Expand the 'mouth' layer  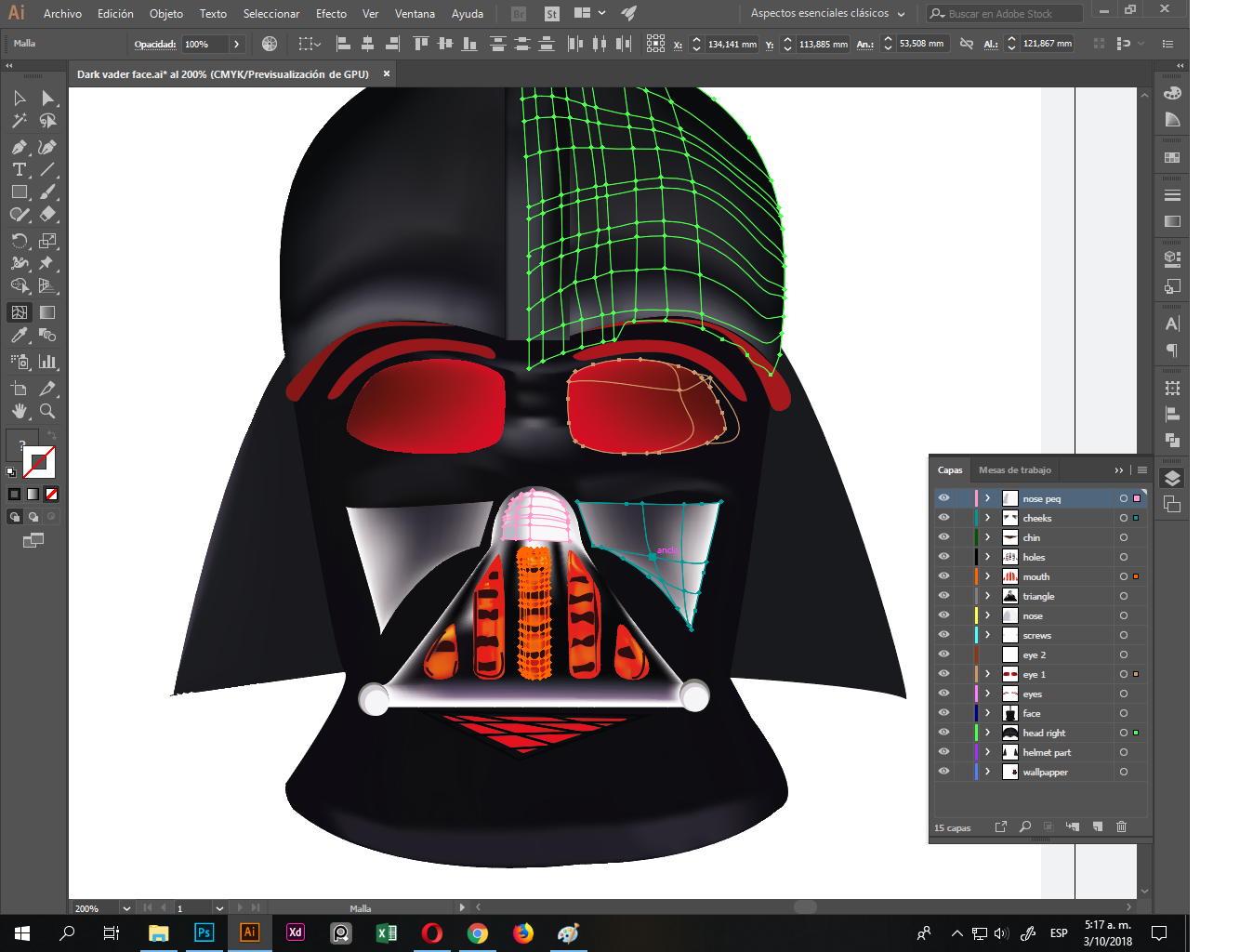click(988, 576)
